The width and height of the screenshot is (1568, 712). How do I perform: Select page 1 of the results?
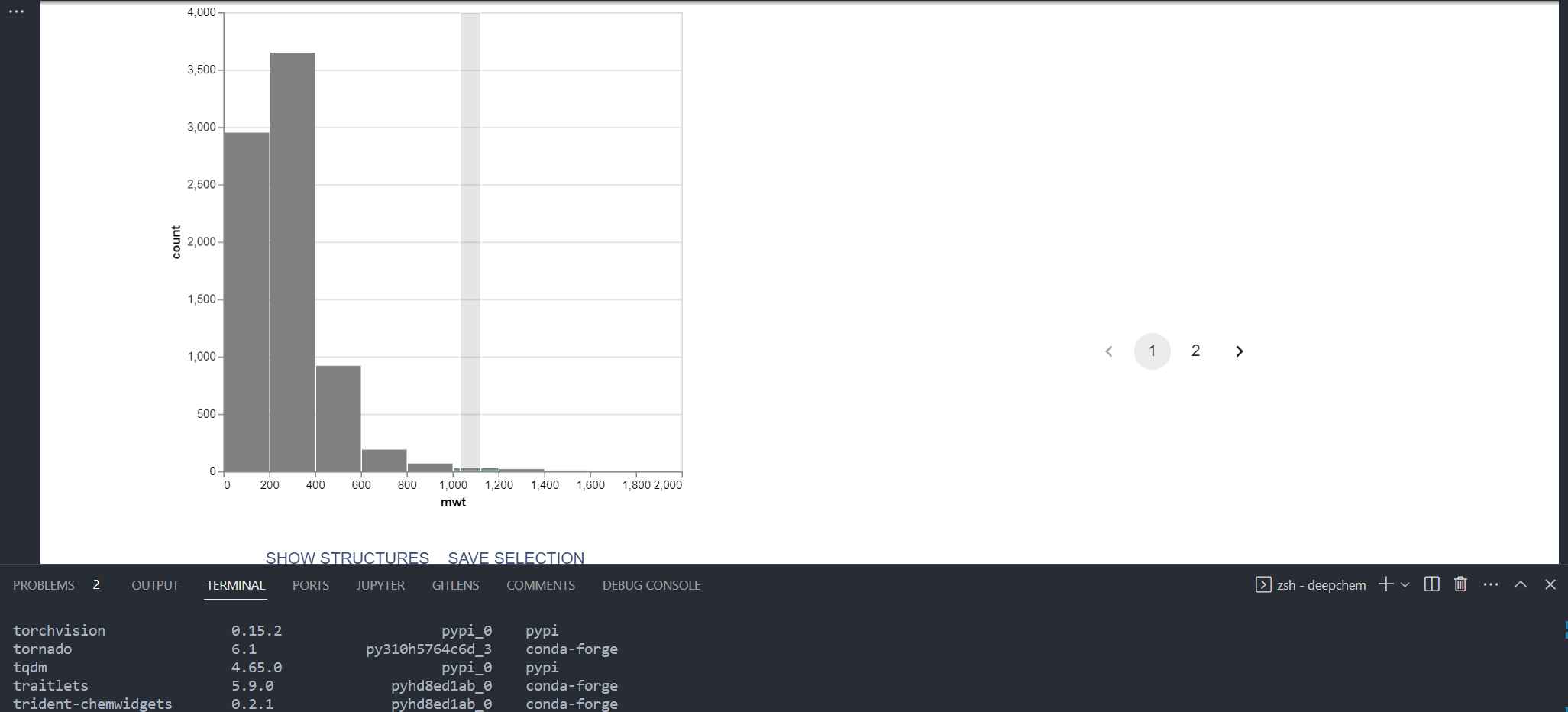(x=1153, y=351)
